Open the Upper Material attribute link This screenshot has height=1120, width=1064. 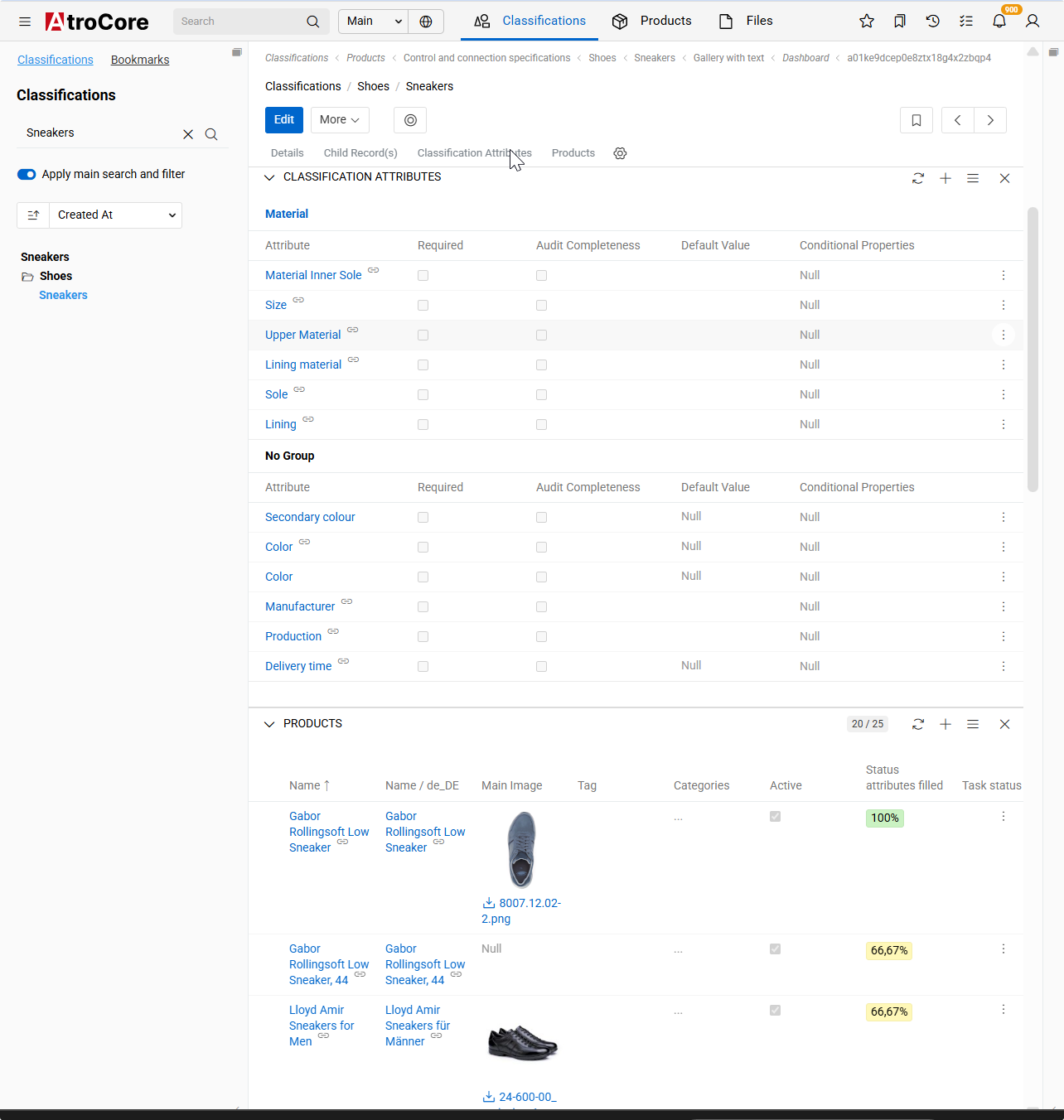(x=302, y=335)
